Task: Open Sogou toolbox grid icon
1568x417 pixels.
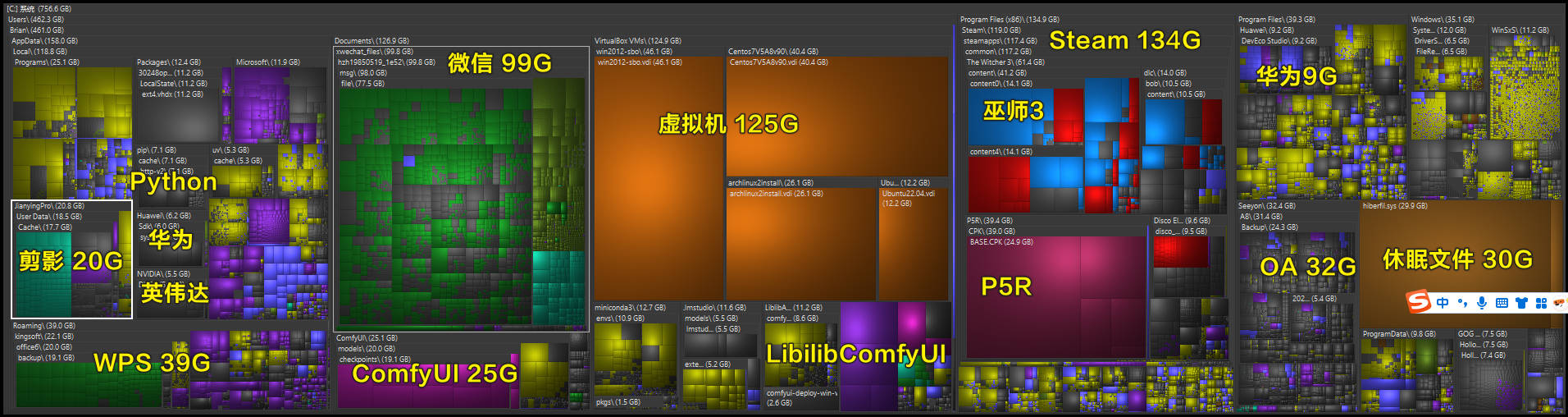Action: pos(1541,303)
